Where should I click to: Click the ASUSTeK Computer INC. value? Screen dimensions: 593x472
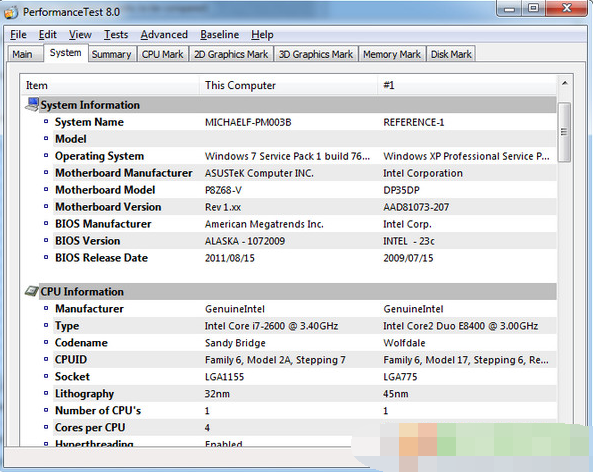[259, 173]
